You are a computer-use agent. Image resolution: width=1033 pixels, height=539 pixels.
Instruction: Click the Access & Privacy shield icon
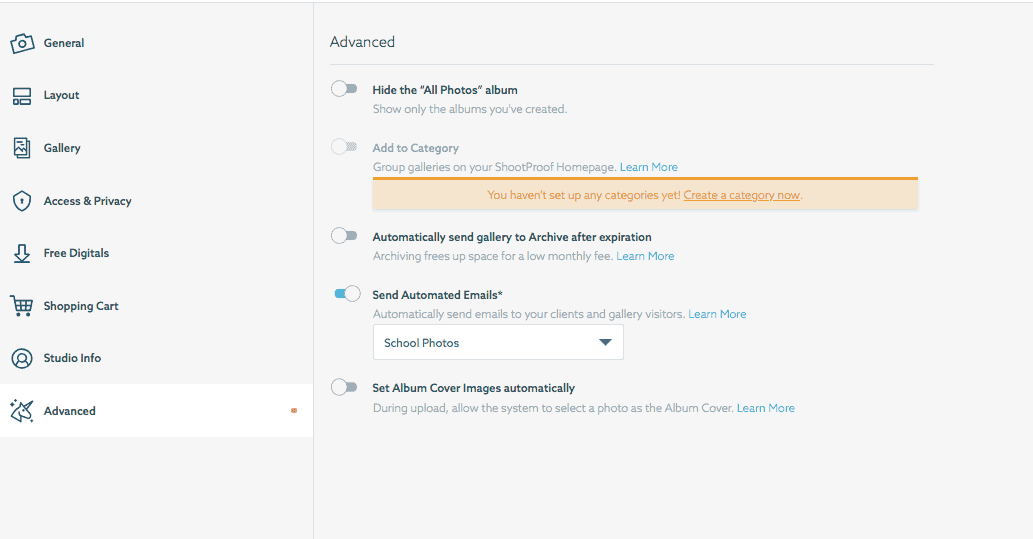[x=22, y=201]
